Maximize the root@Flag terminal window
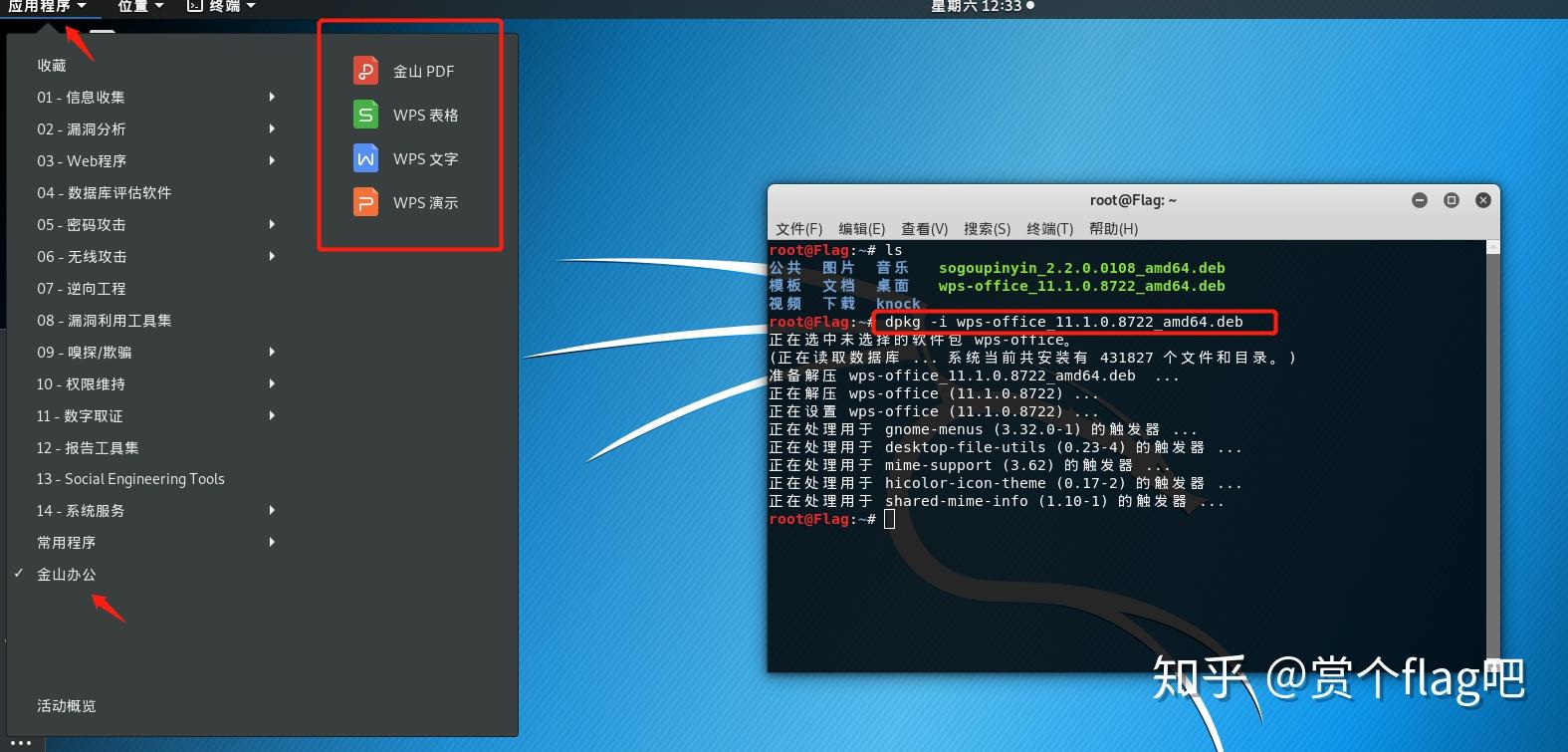This screenshot has width=1568, height=752. (1452, 200)
